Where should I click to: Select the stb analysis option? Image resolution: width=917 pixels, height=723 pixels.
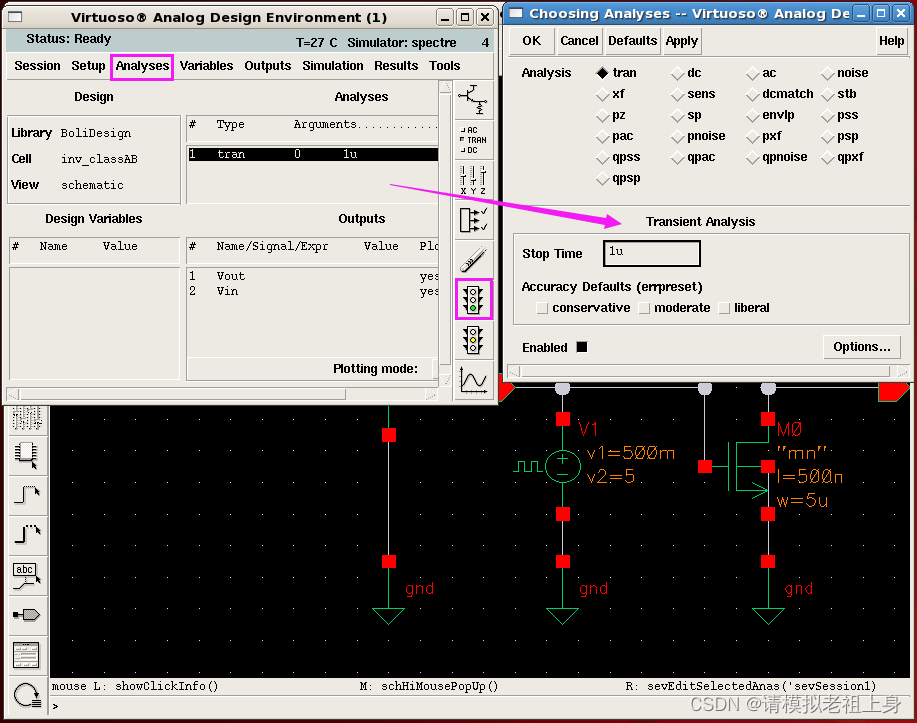(827, 94)
